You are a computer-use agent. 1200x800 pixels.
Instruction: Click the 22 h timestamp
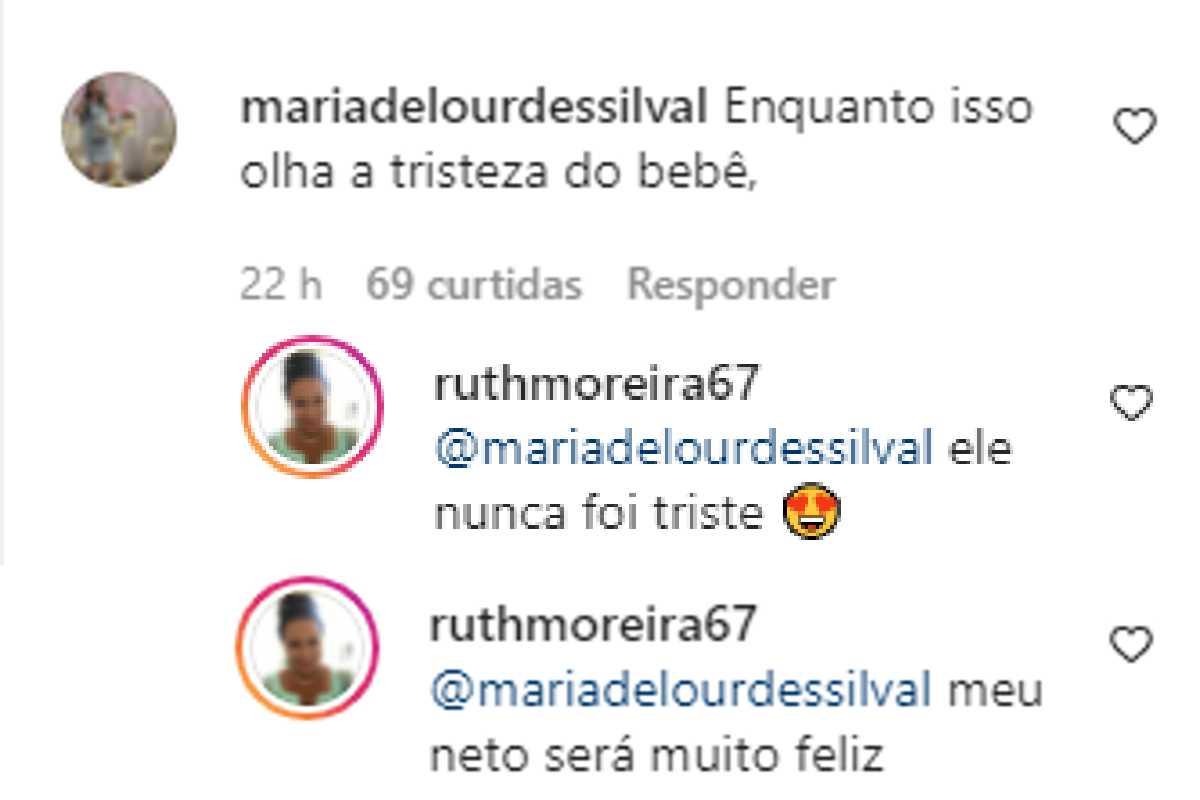coord(280,286)
